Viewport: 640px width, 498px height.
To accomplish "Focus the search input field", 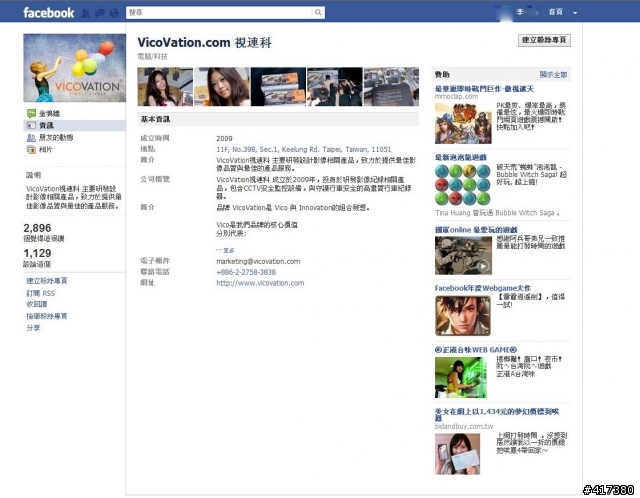I will (220, 13).
